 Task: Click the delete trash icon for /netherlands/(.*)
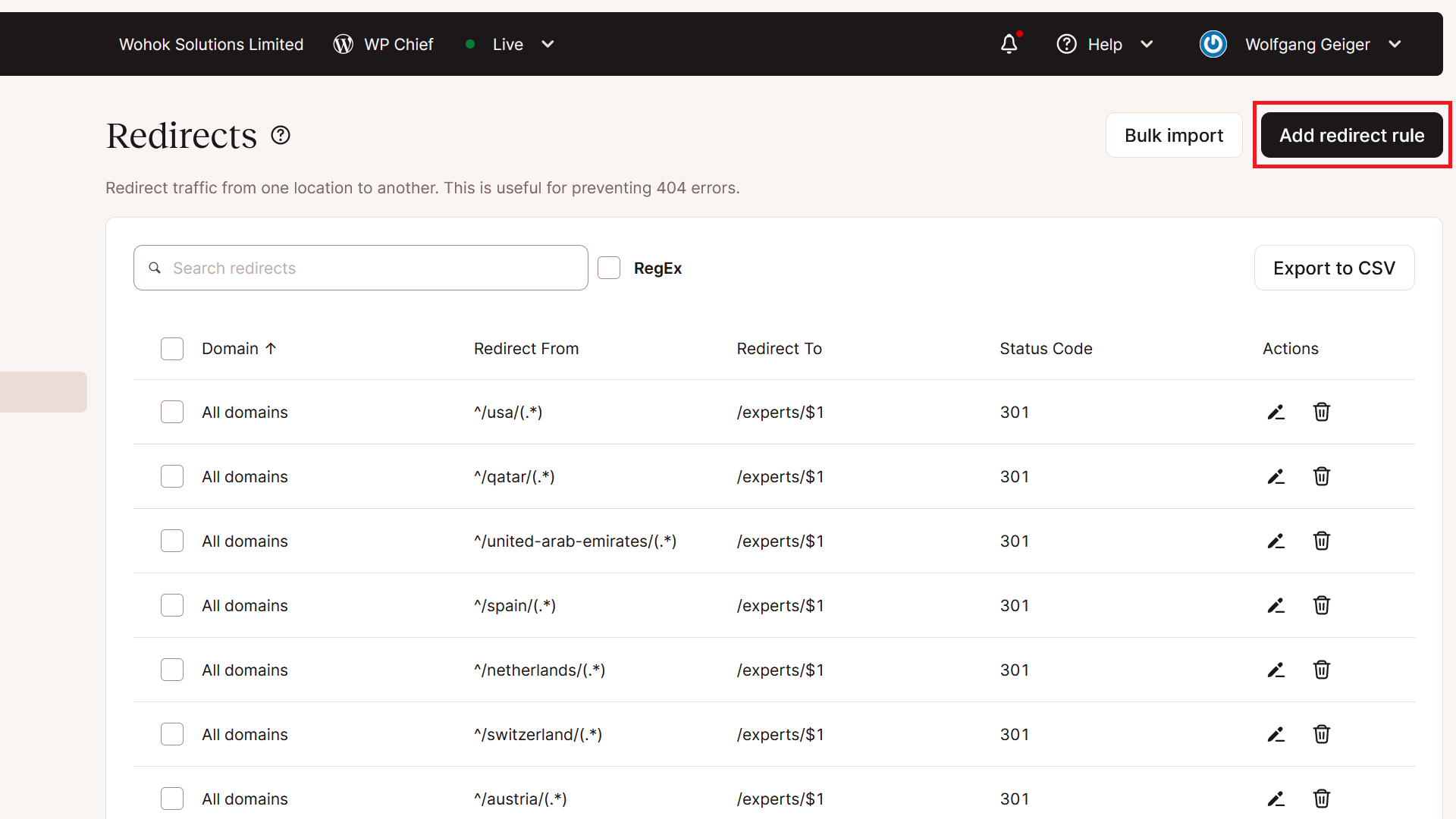tap(1321, 670)
